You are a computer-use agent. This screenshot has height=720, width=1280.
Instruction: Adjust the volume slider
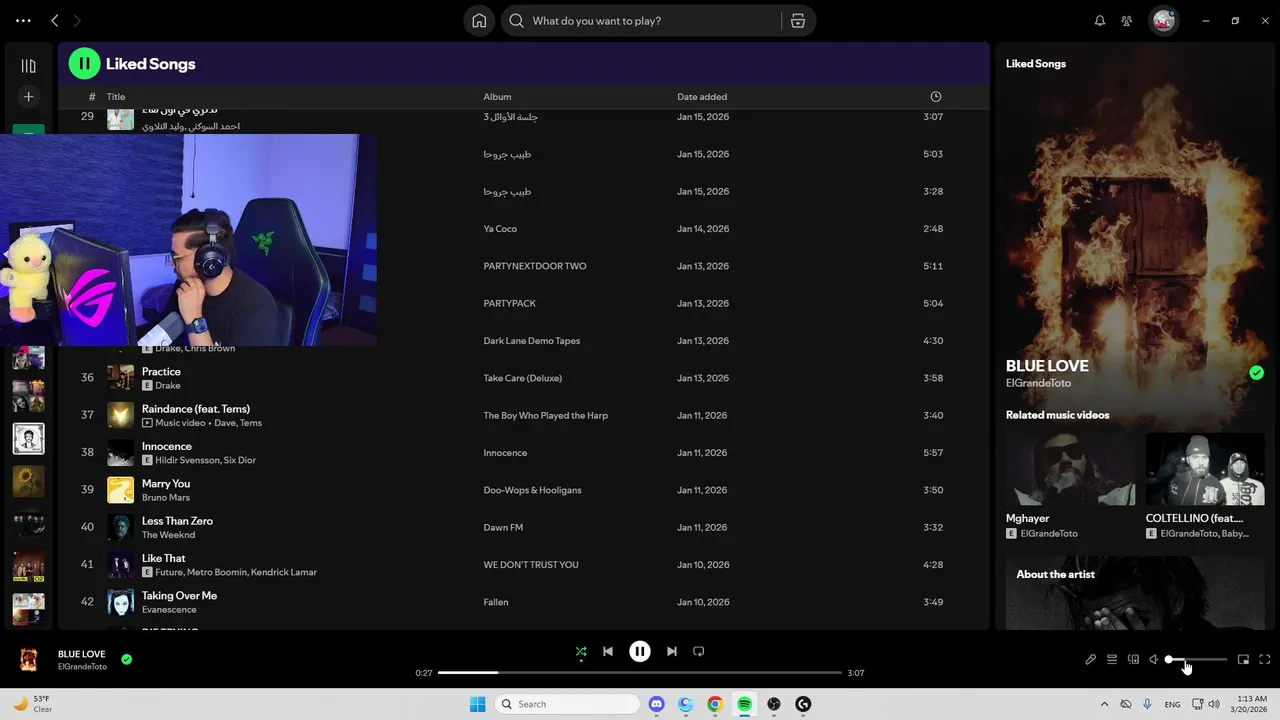point(1196,659)
